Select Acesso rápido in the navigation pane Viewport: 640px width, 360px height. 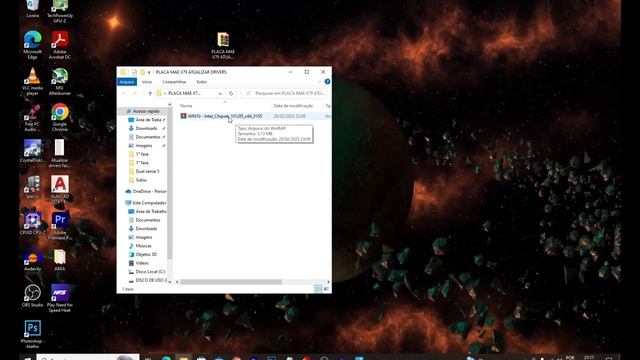146,111
